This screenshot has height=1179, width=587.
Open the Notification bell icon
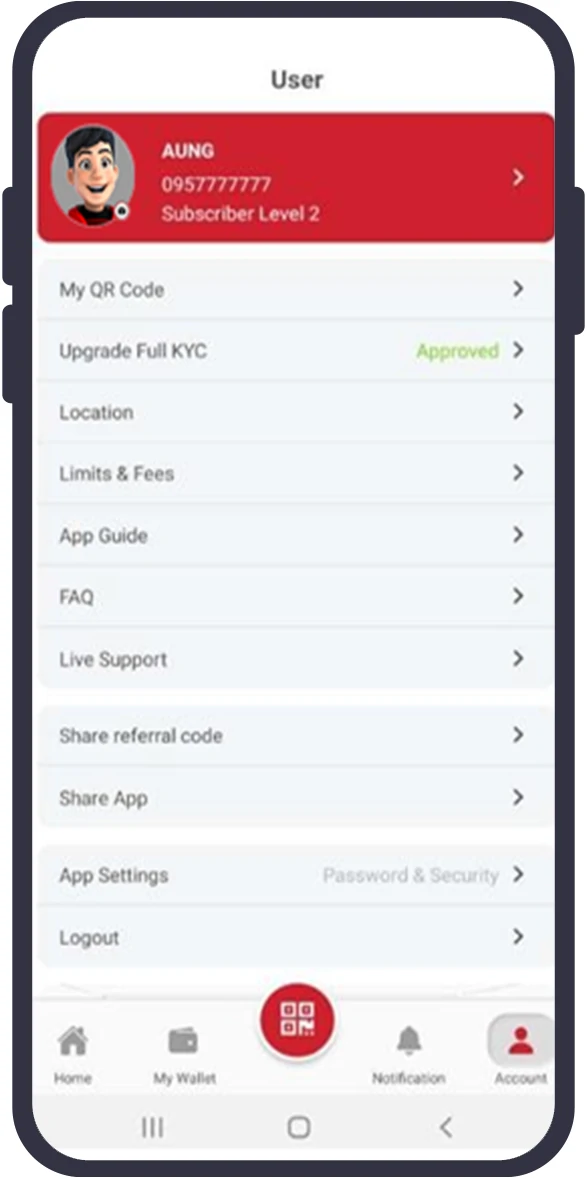(x=408, y=1041)
